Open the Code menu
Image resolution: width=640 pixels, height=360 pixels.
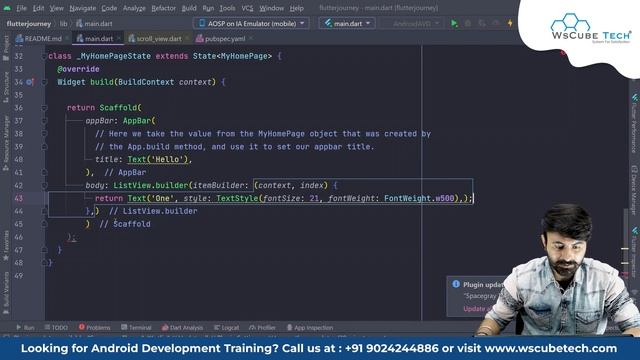109,8
